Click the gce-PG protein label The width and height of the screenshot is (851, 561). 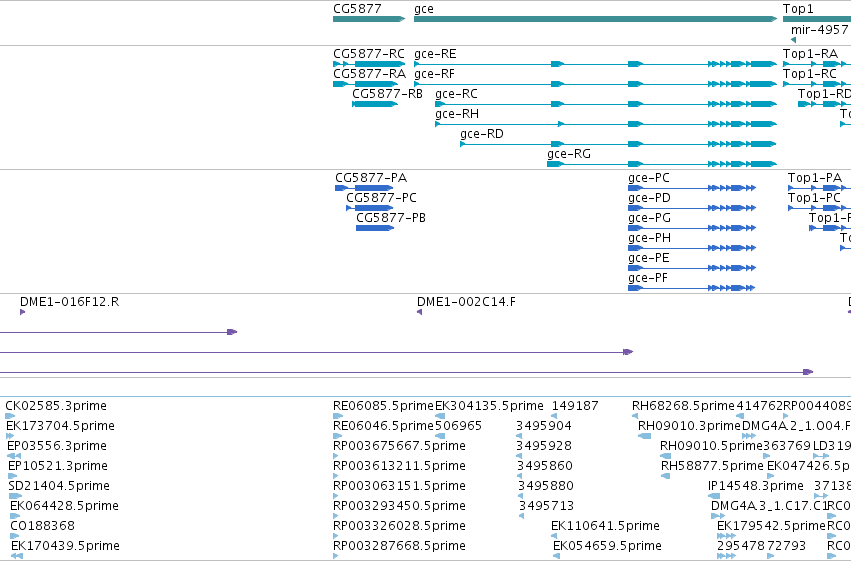[650, 218]
